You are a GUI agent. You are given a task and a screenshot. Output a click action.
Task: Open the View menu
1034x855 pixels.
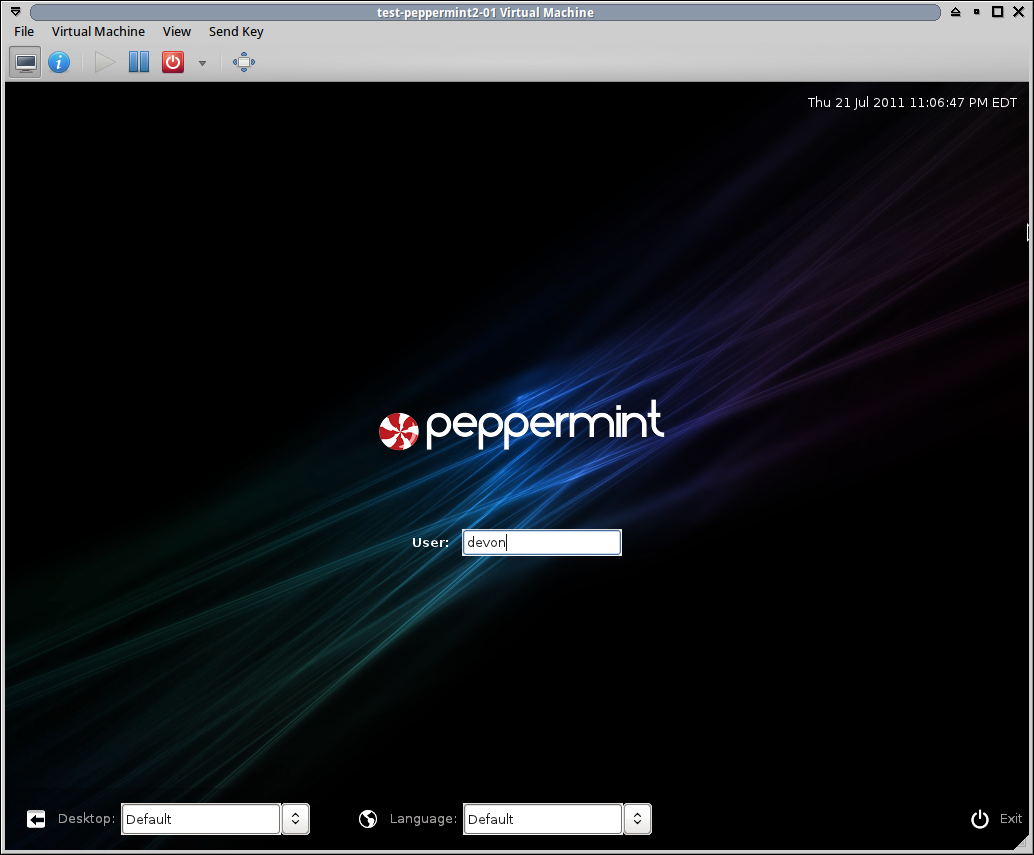[177, 32]
